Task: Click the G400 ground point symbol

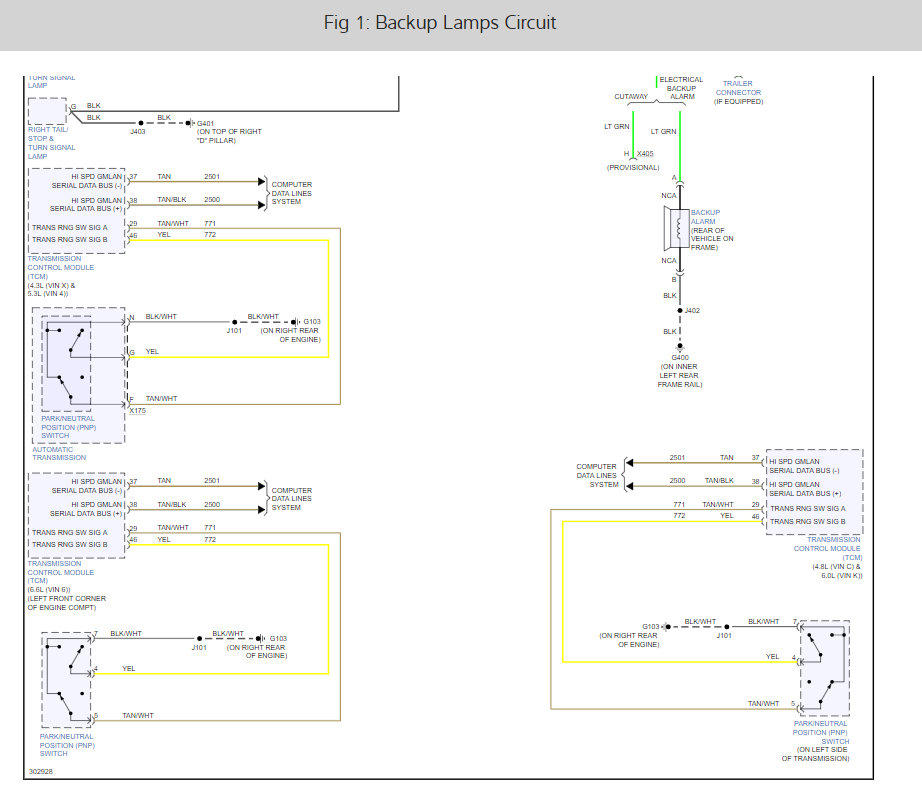Action: [x=678, y=346]
